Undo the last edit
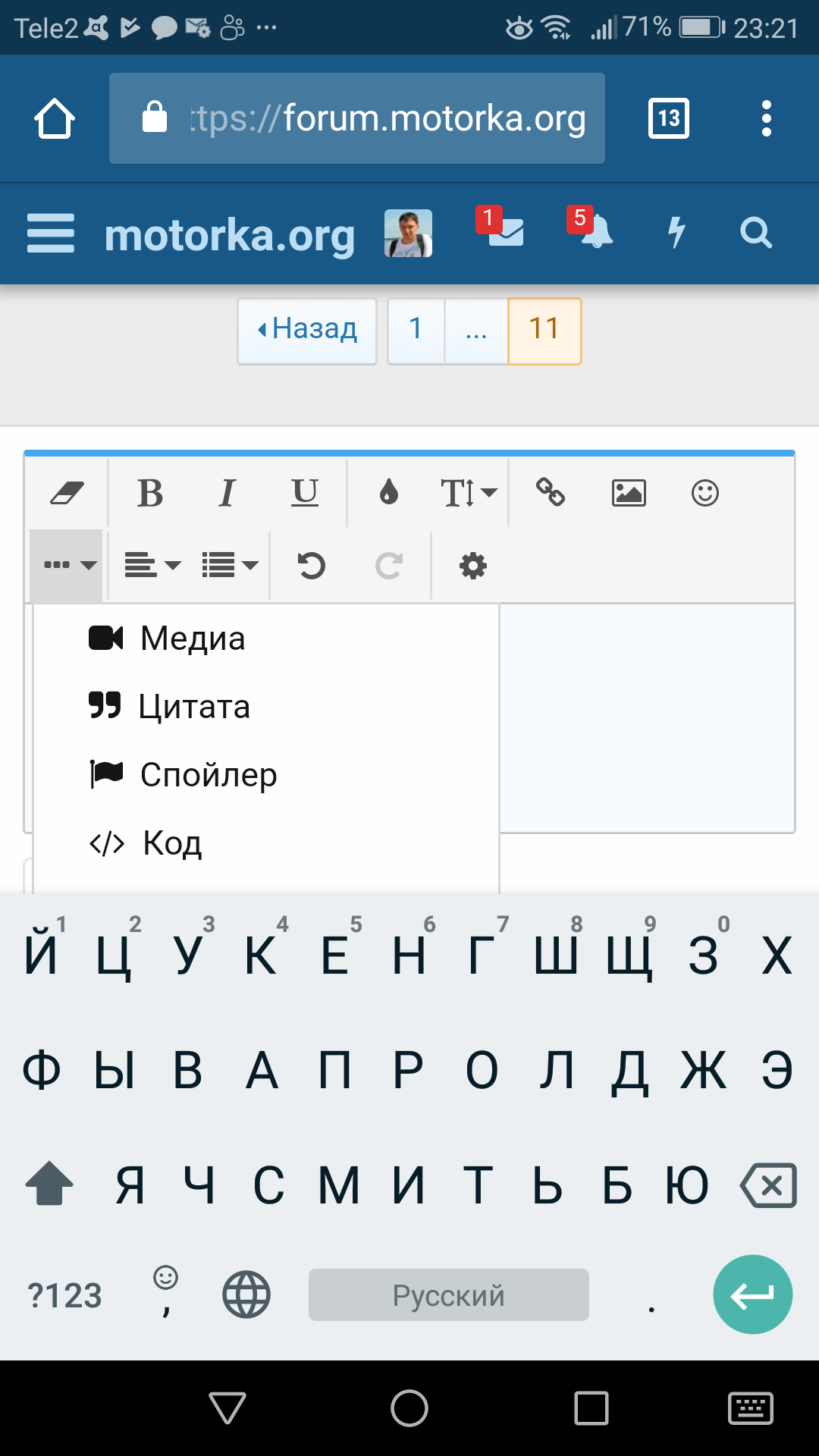819x1456 pixels. point(311,566)
